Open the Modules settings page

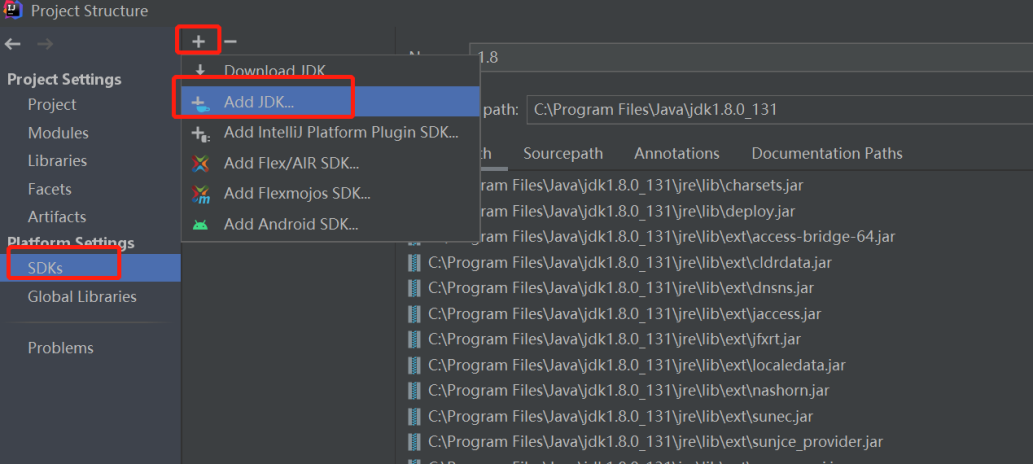click(x=58, y=133)
